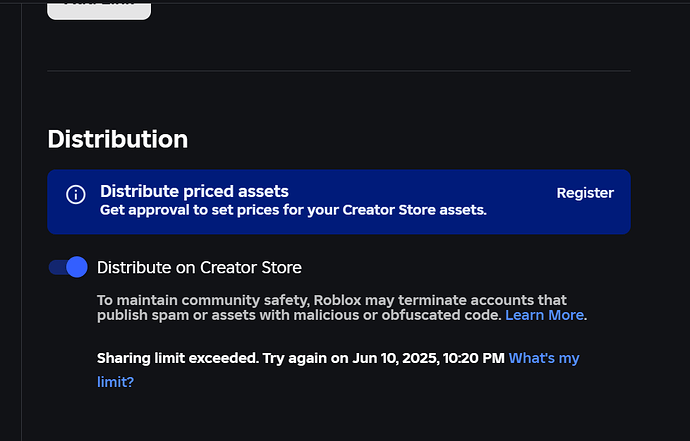
Task: Click the Sharing limit exceeded message
Action: (177, 358)
